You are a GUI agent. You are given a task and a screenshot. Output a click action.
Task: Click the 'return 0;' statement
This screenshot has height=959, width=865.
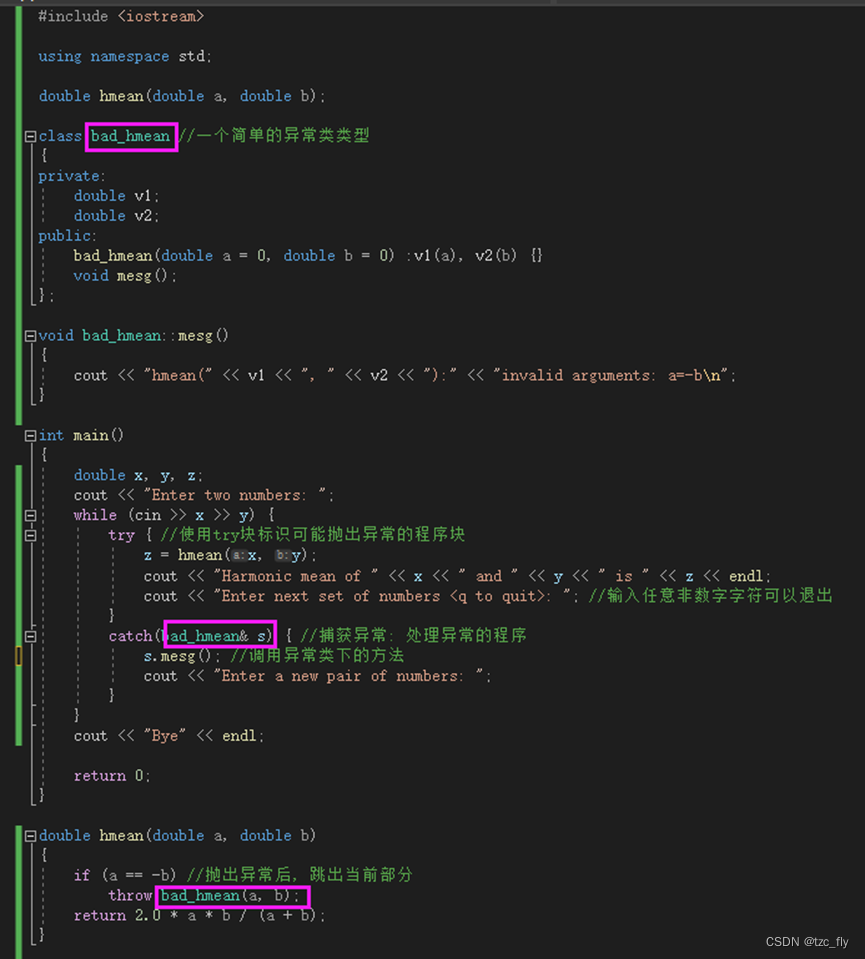112,776
